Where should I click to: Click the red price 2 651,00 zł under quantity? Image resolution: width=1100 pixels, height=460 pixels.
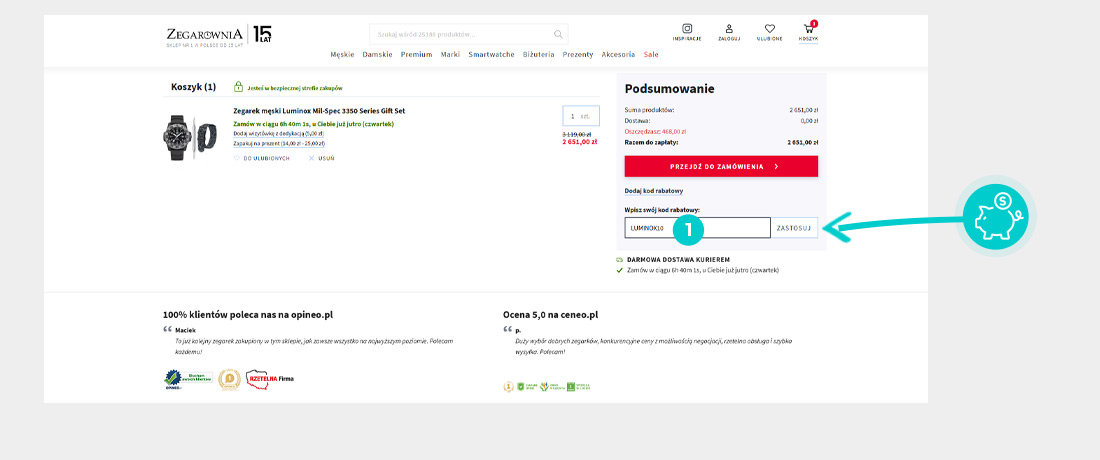(579, 142)
